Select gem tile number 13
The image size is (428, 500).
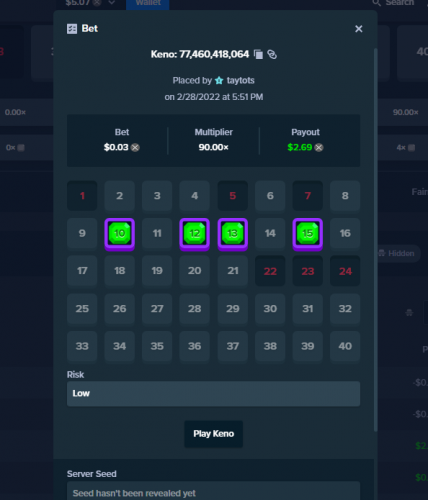[233, 234]
